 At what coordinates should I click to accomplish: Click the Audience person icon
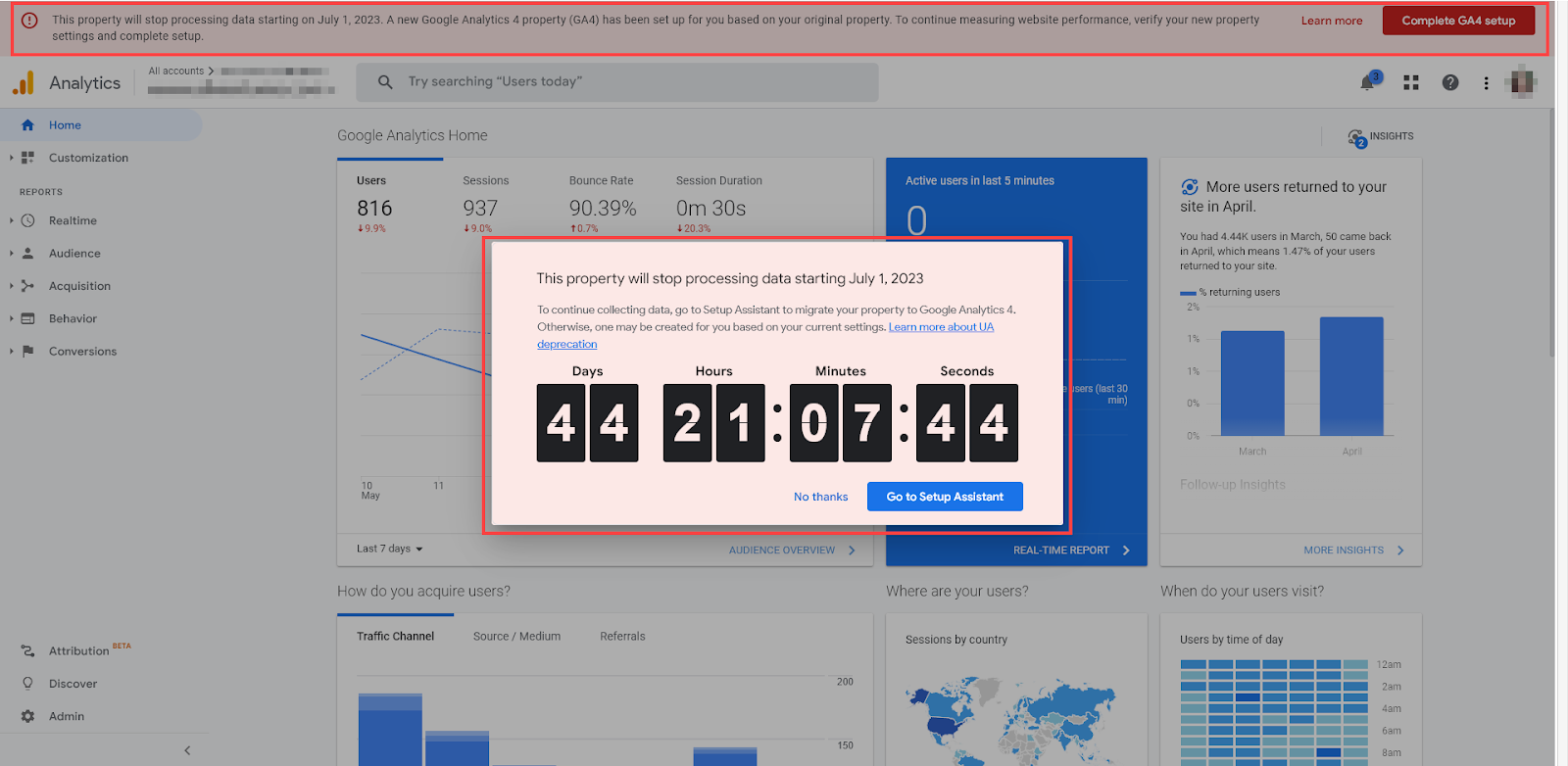tap(27, 253)
